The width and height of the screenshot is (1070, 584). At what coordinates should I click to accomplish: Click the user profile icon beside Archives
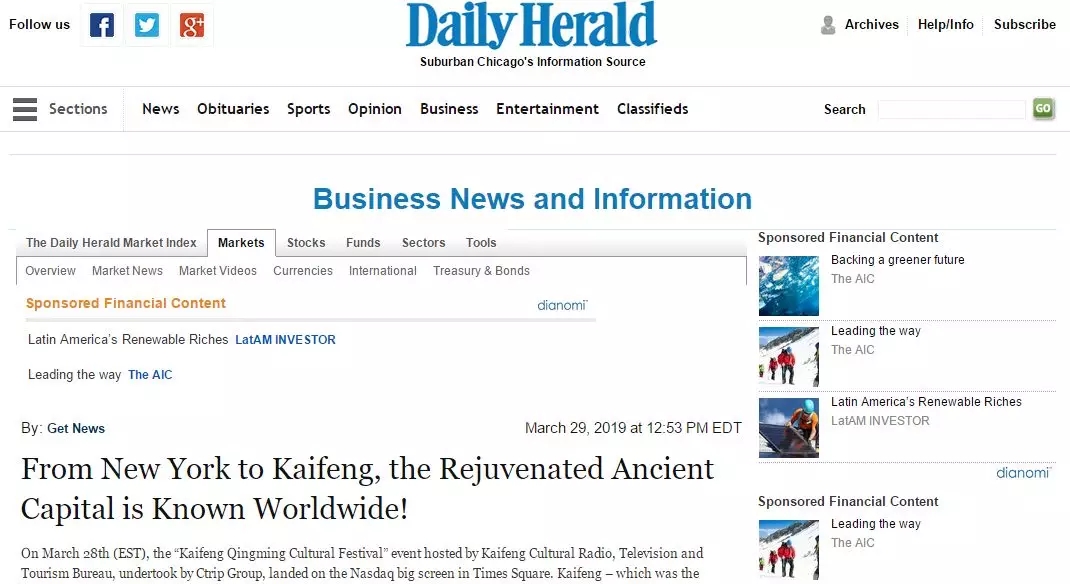828,25
